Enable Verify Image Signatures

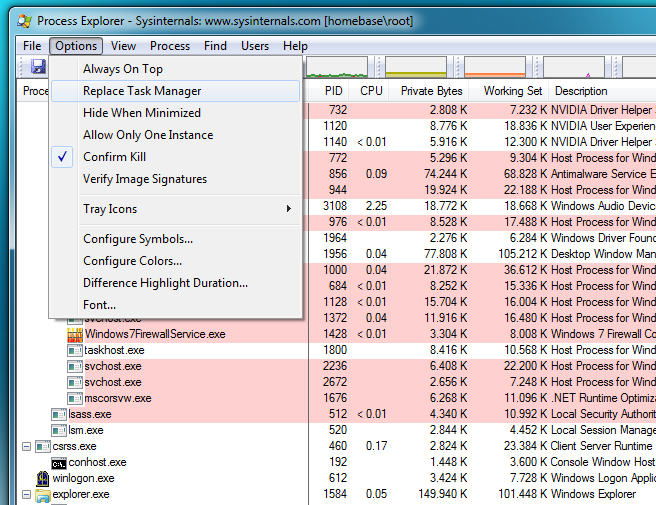pyautogui.click(x=175, y=179)
